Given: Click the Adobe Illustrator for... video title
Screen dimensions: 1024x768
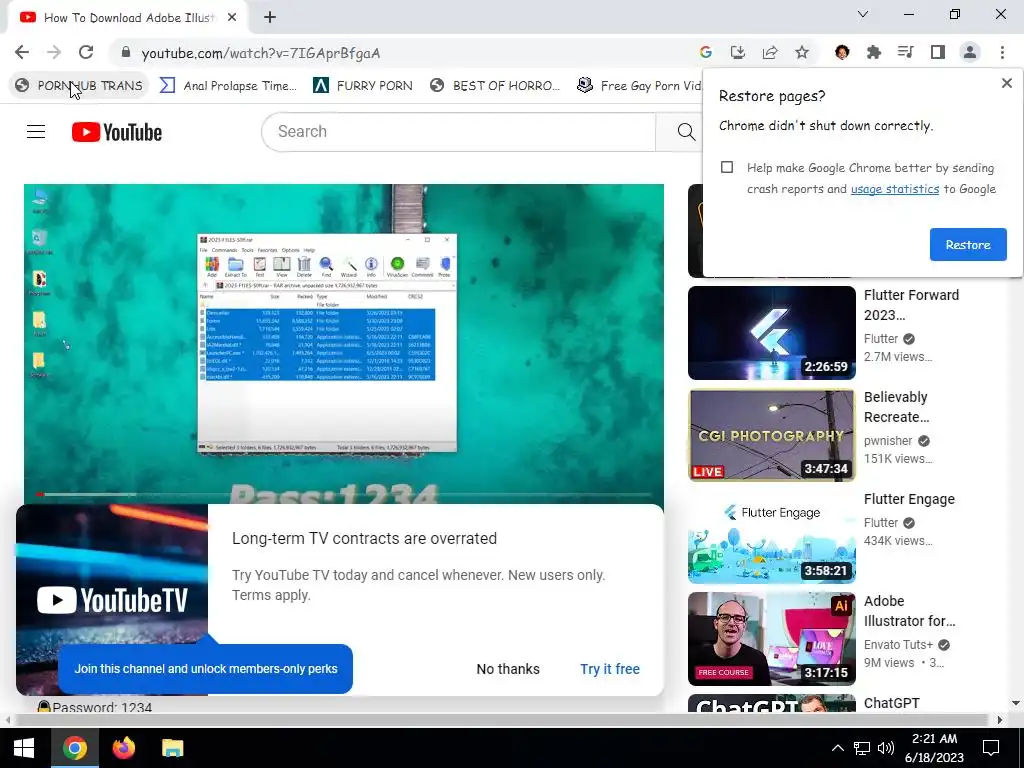Looking at the screenshot, I should point(909,611).
